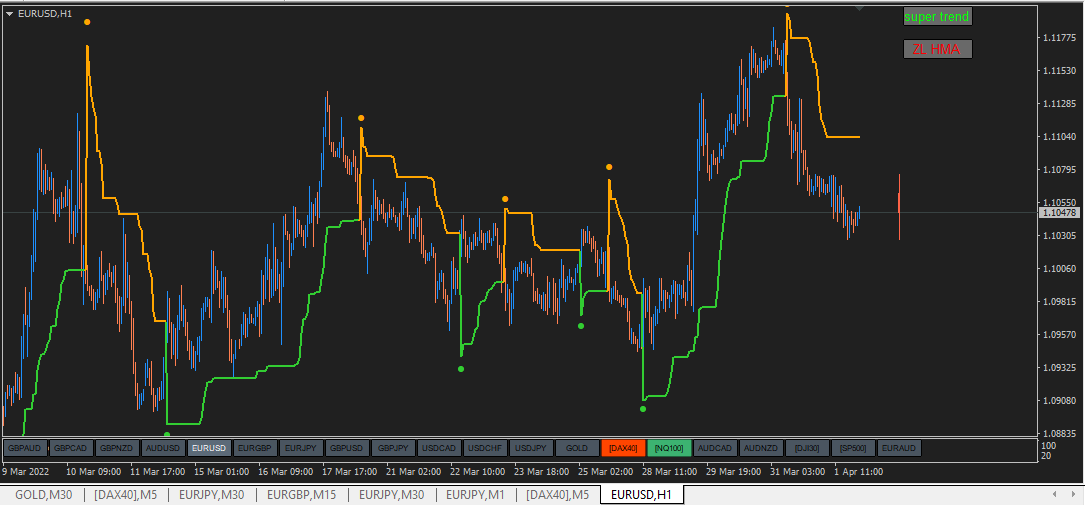Viewport: 1085px width, 506px height.
Task: Load EURJPY from the symbol bar
Action: pyautogui.click(x=301, y=449)
